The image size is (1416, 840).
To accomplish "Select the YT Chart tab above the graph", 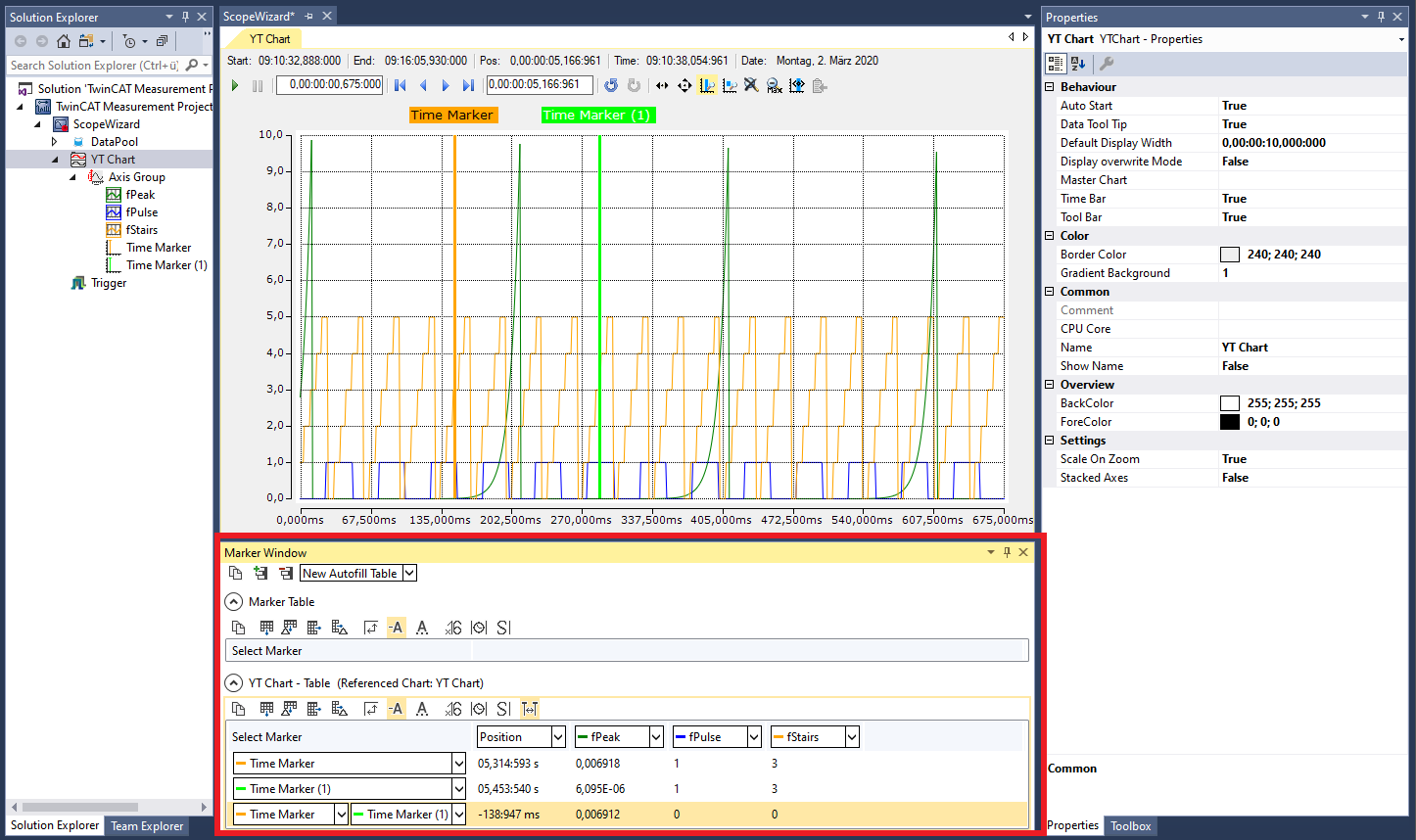I will click(269, 39).
